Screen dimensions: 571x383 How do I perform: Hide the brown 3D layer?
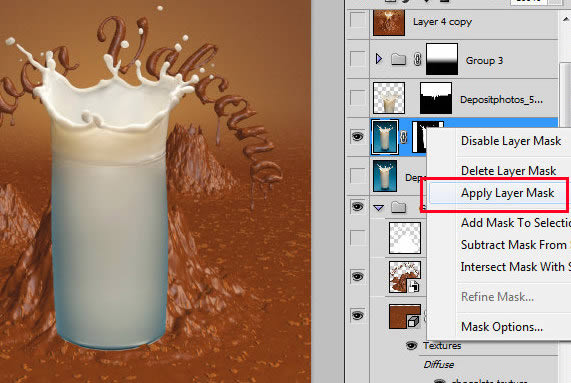(357, 315)
